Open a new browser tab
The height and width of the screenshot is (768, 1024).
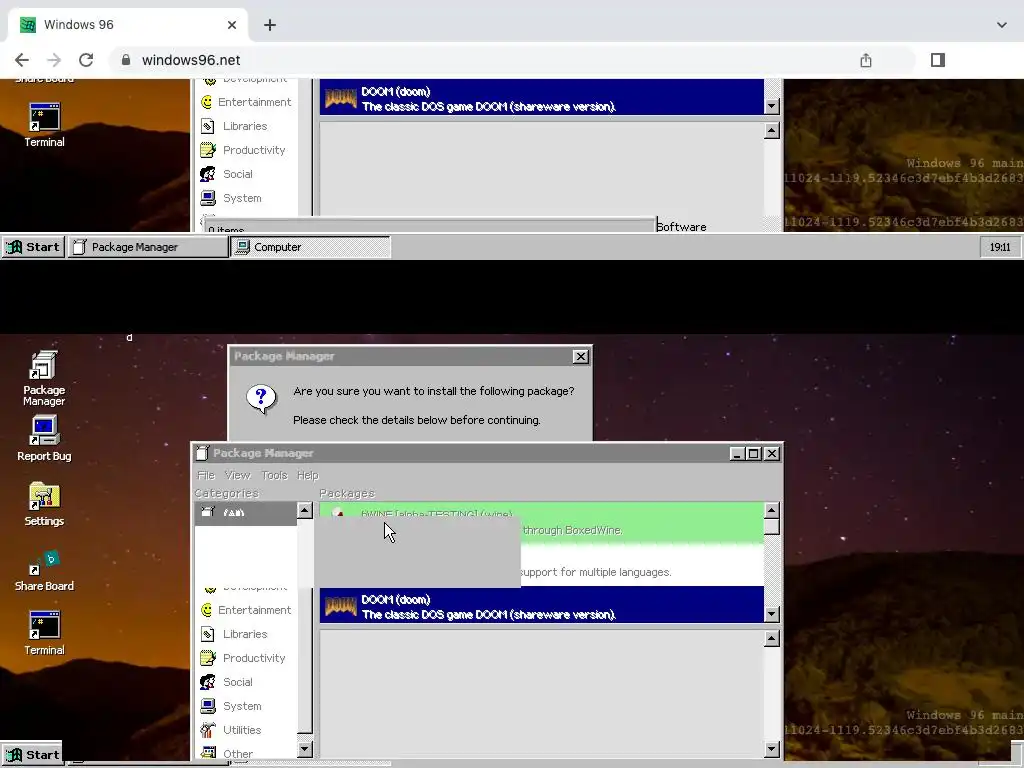click(x=270, y=25)
